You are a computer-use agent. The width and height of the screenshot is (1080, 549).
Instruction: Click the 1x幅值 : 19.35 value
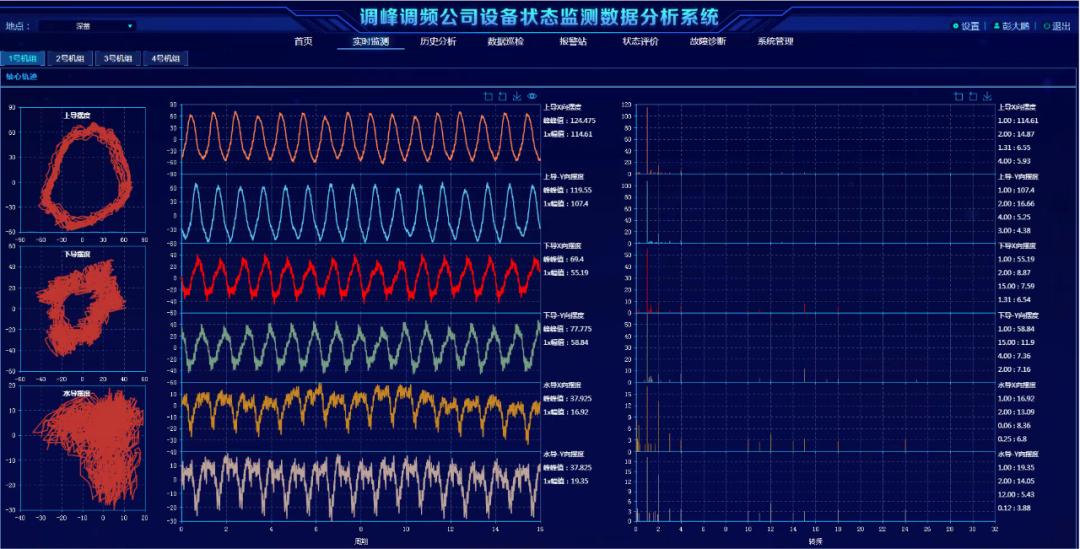pos(566,481)
